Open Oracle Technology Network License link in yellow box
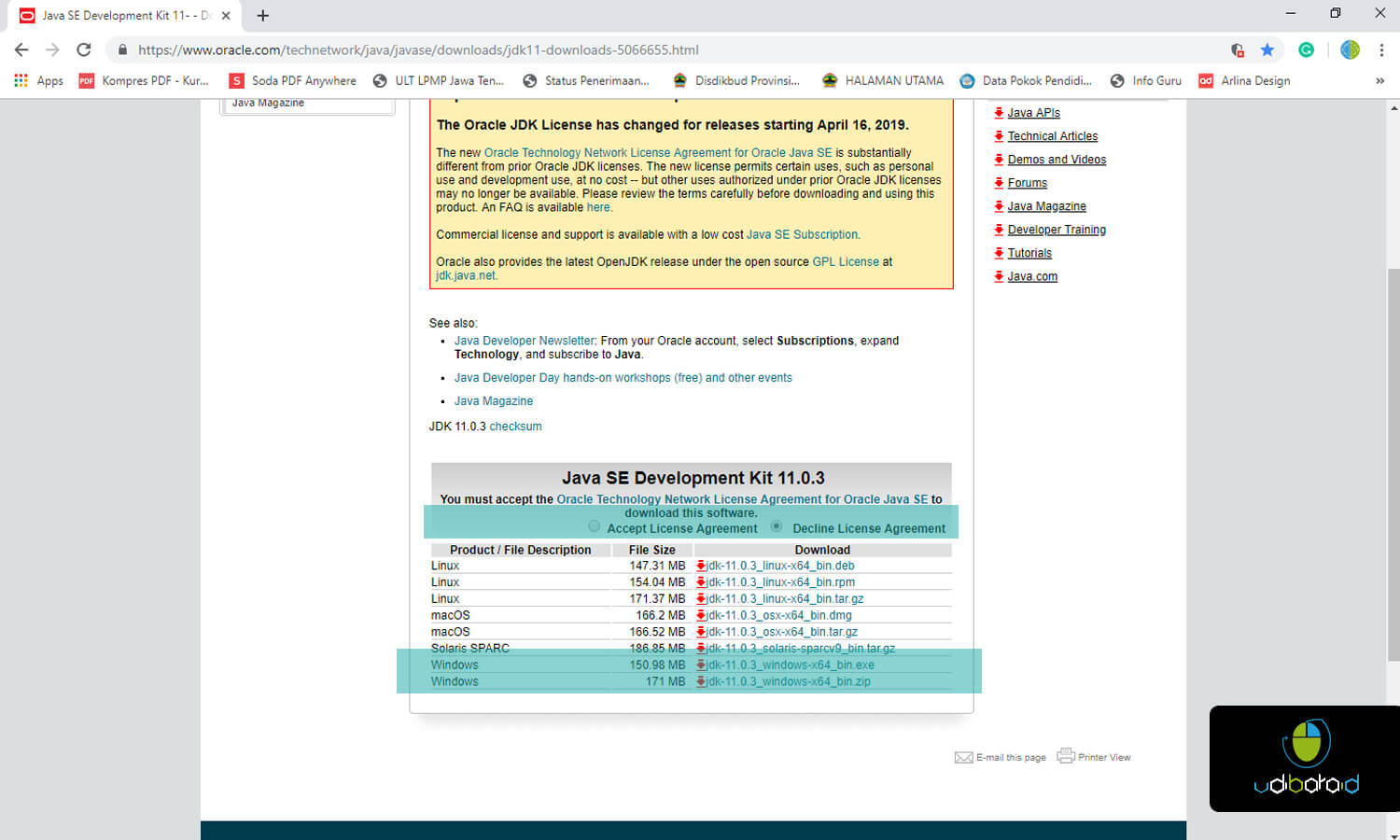This screenshot has height=840, width=1400. tap(658, 153)
